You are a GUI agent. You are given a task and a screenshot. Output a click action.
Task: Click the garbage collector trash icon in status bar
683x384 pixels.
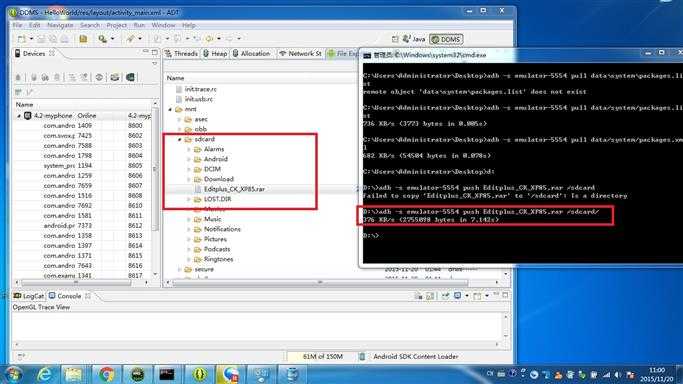coord(362,357)
